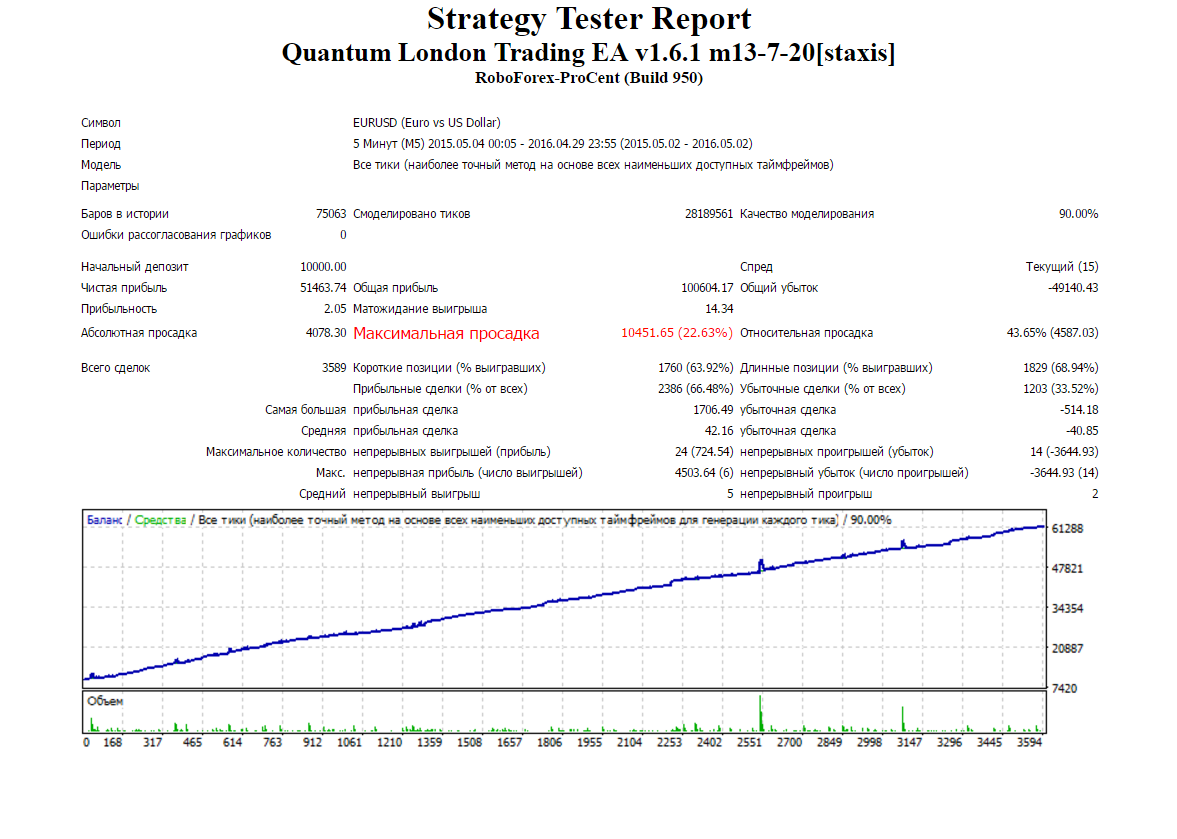
Task: Select initial deposit value 10000.00
Action: pos(324,267)
